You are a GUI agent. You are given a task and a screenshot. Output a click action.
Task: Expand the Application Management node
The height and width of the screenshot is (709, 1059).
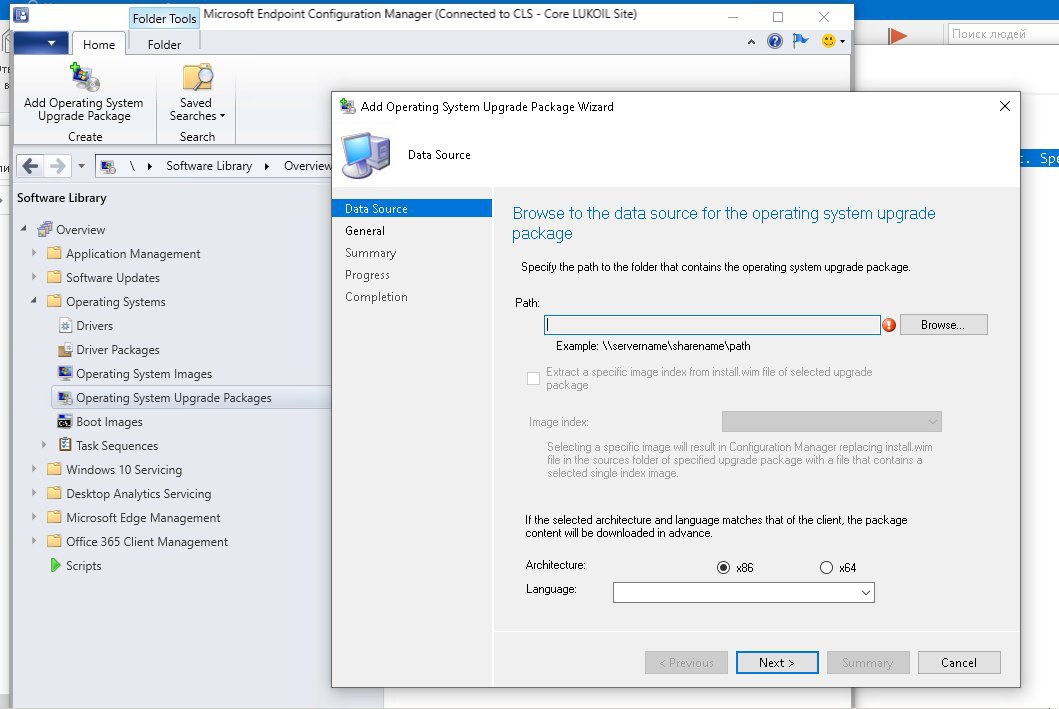[34, 253]
